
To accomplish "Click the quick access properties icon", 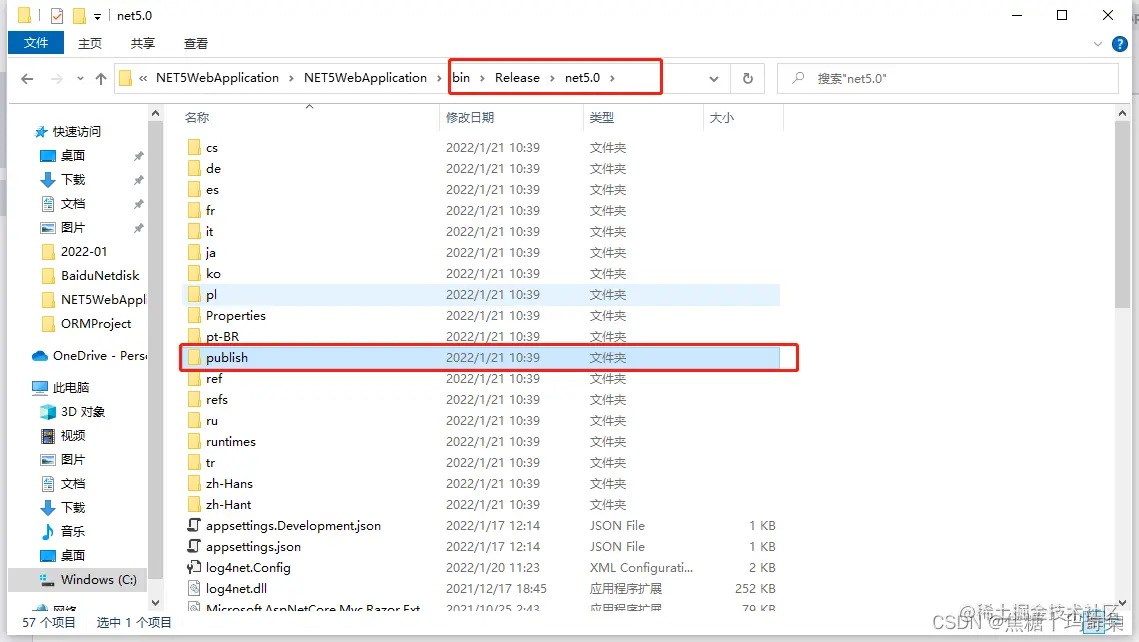I will 57,15.
